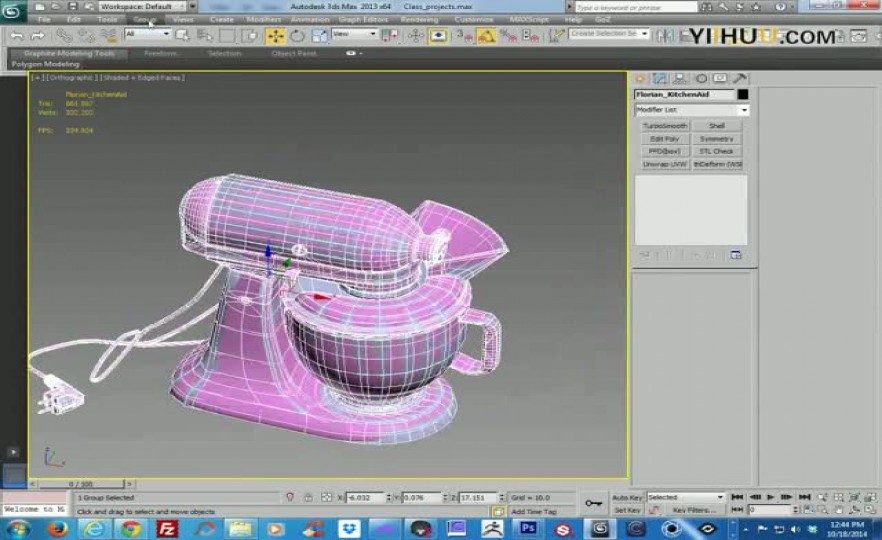
Task: Open the 3ds Max application menu logo
Action: (12, 10)
